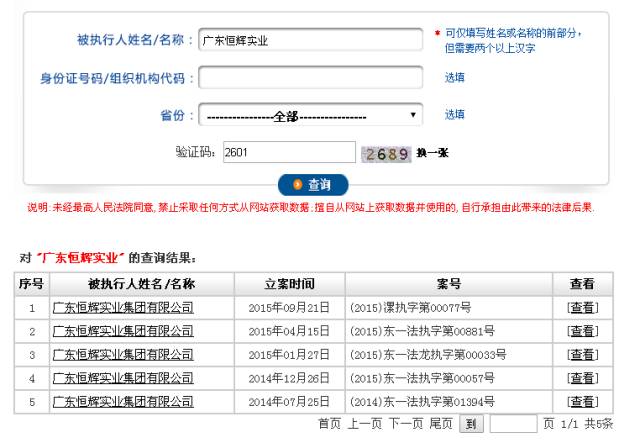
Task: Click [查看] for case 东一法执字第01394号
Action: coord(582,402)
